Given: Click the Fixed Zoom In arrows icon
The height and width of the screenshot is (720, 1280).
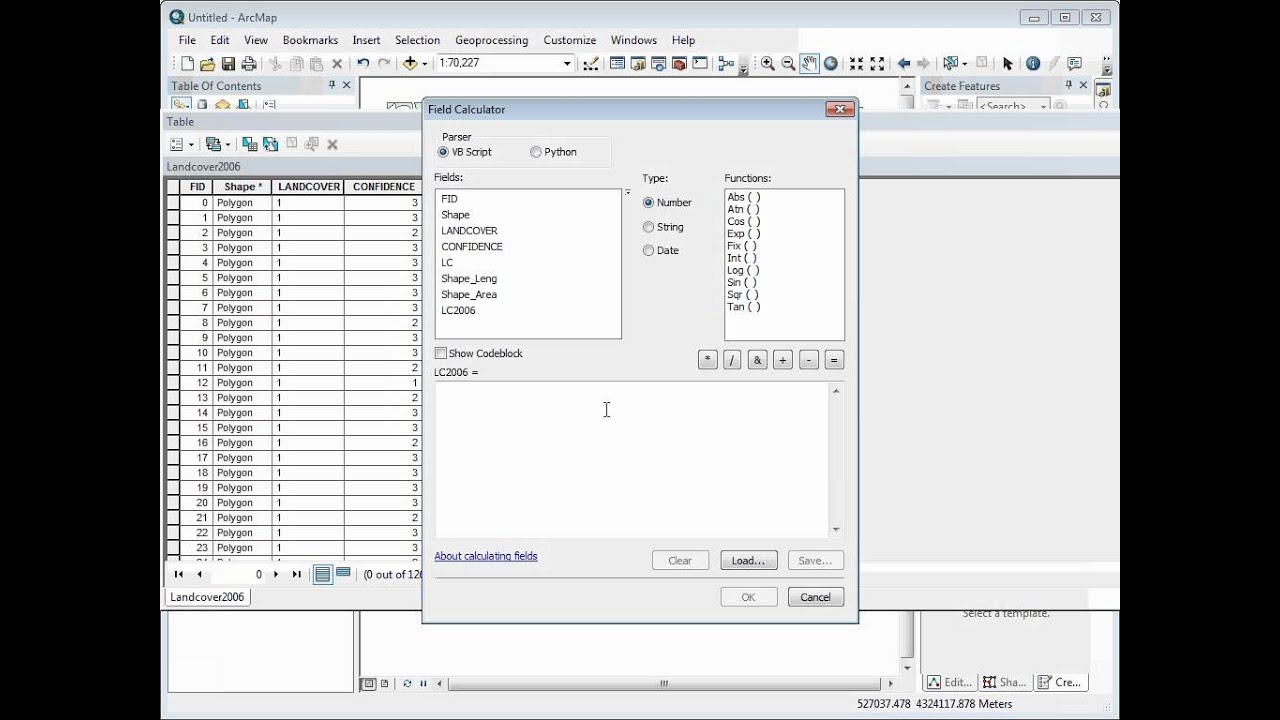Looking at the screenshot, I should (x=856, y=64).
